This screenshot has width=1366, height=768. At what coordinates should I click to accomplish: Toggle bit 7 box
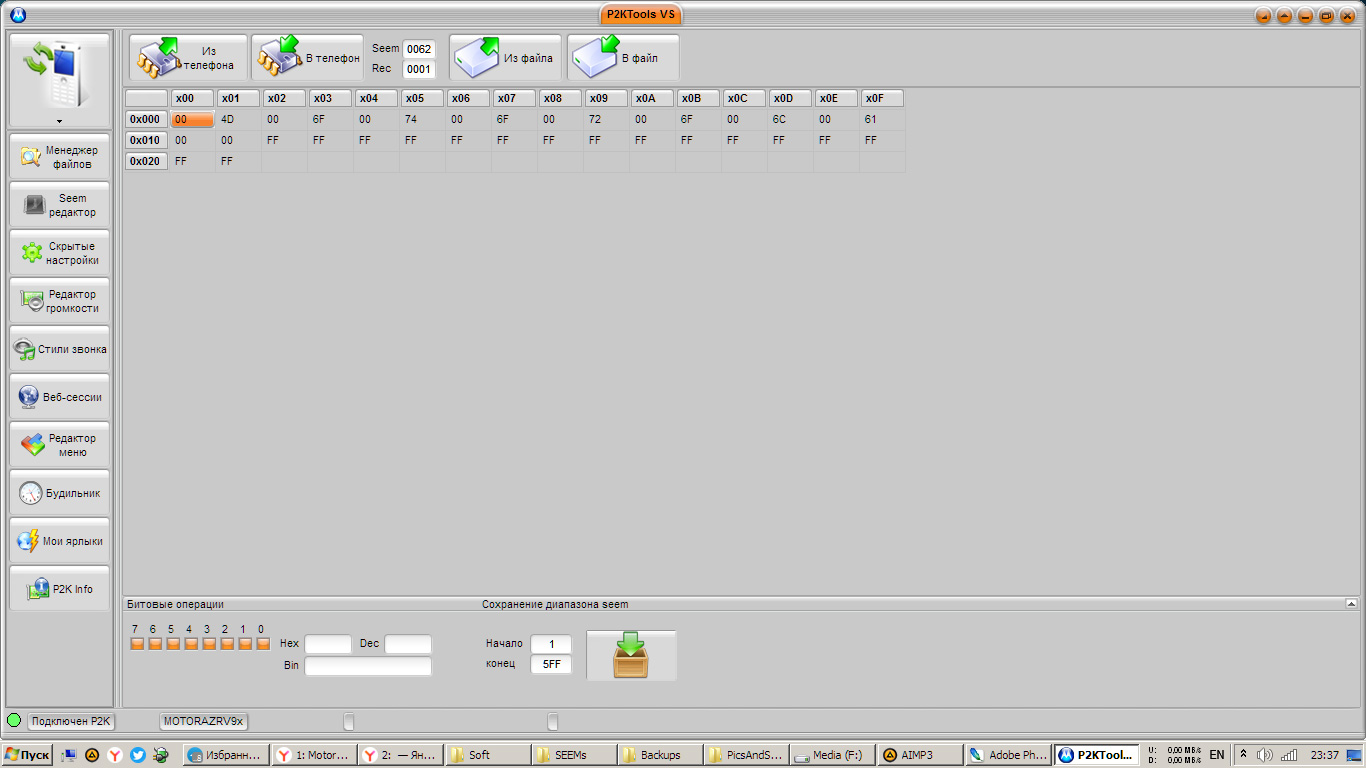[137, 643]
